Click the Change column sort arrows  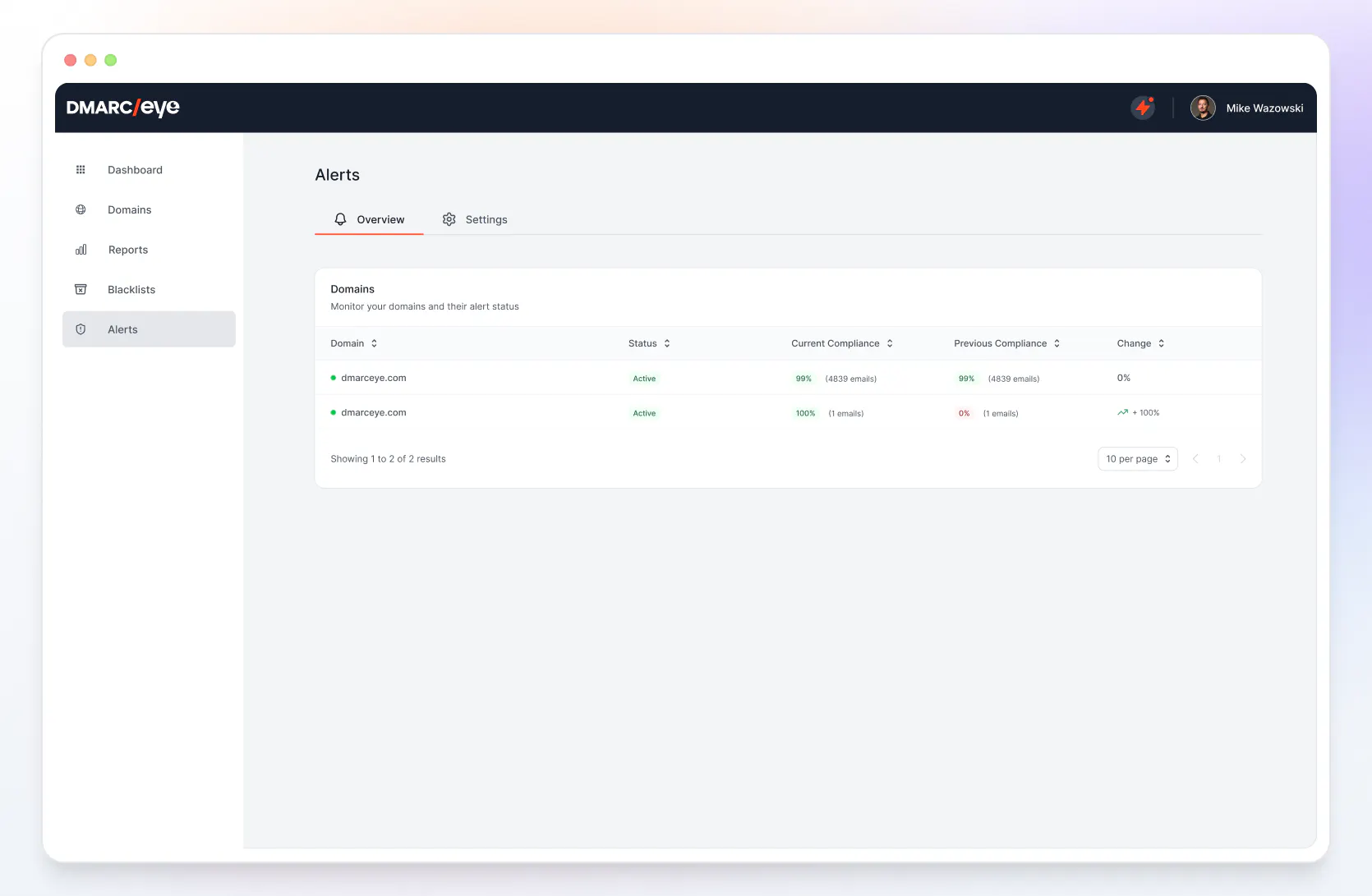[1161, 343]
